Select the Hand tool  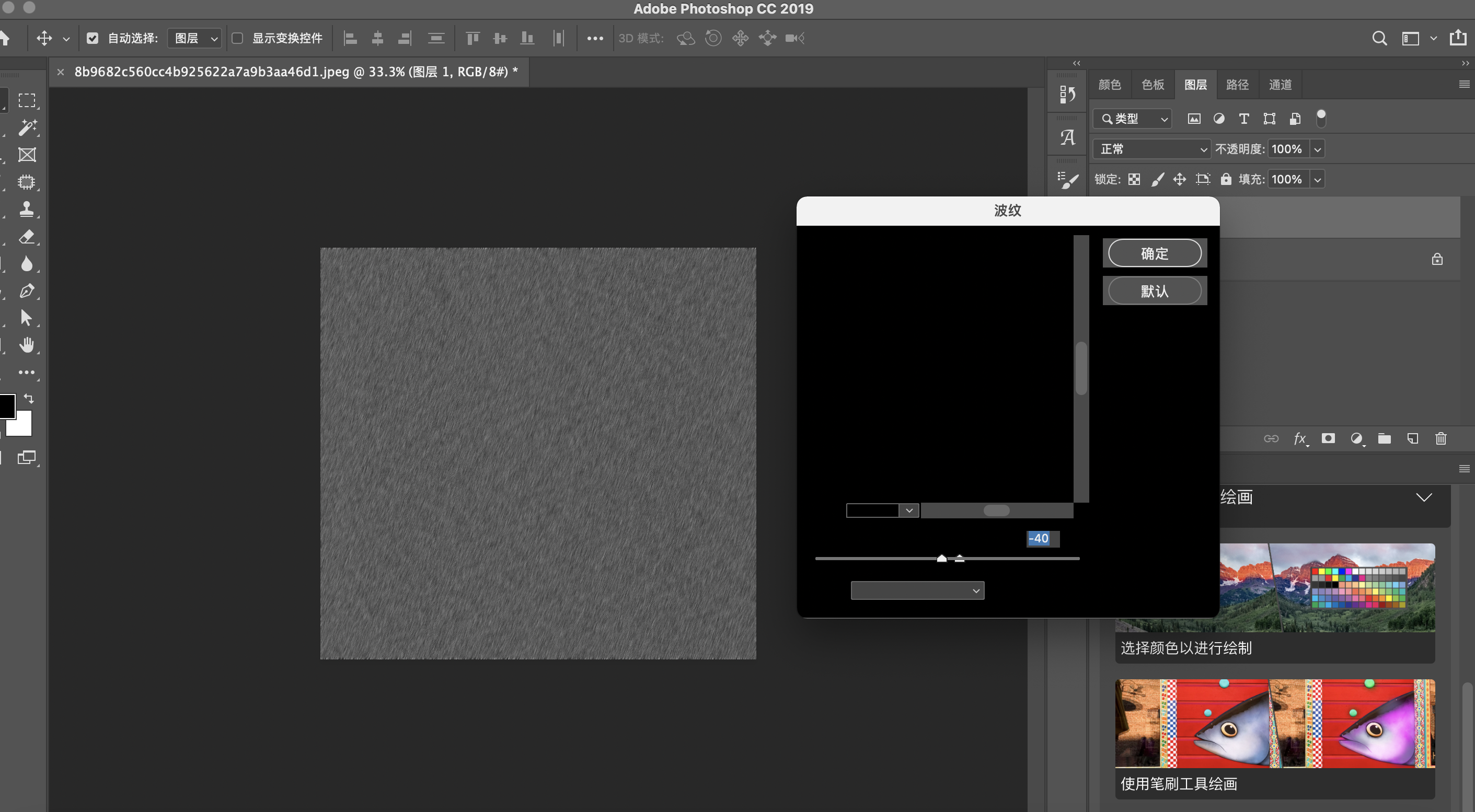click(26, 344)
